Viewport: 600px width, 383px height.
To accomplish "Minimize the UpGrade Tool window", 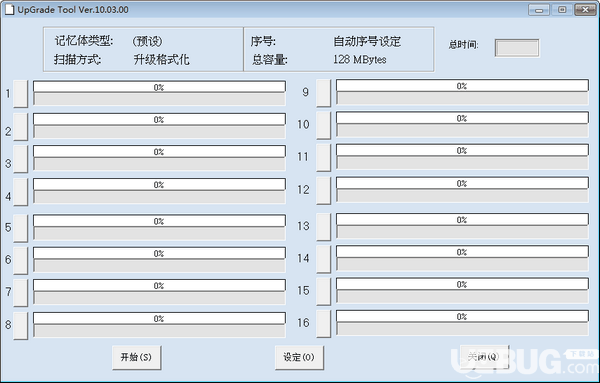I will [x=539, y=10].
